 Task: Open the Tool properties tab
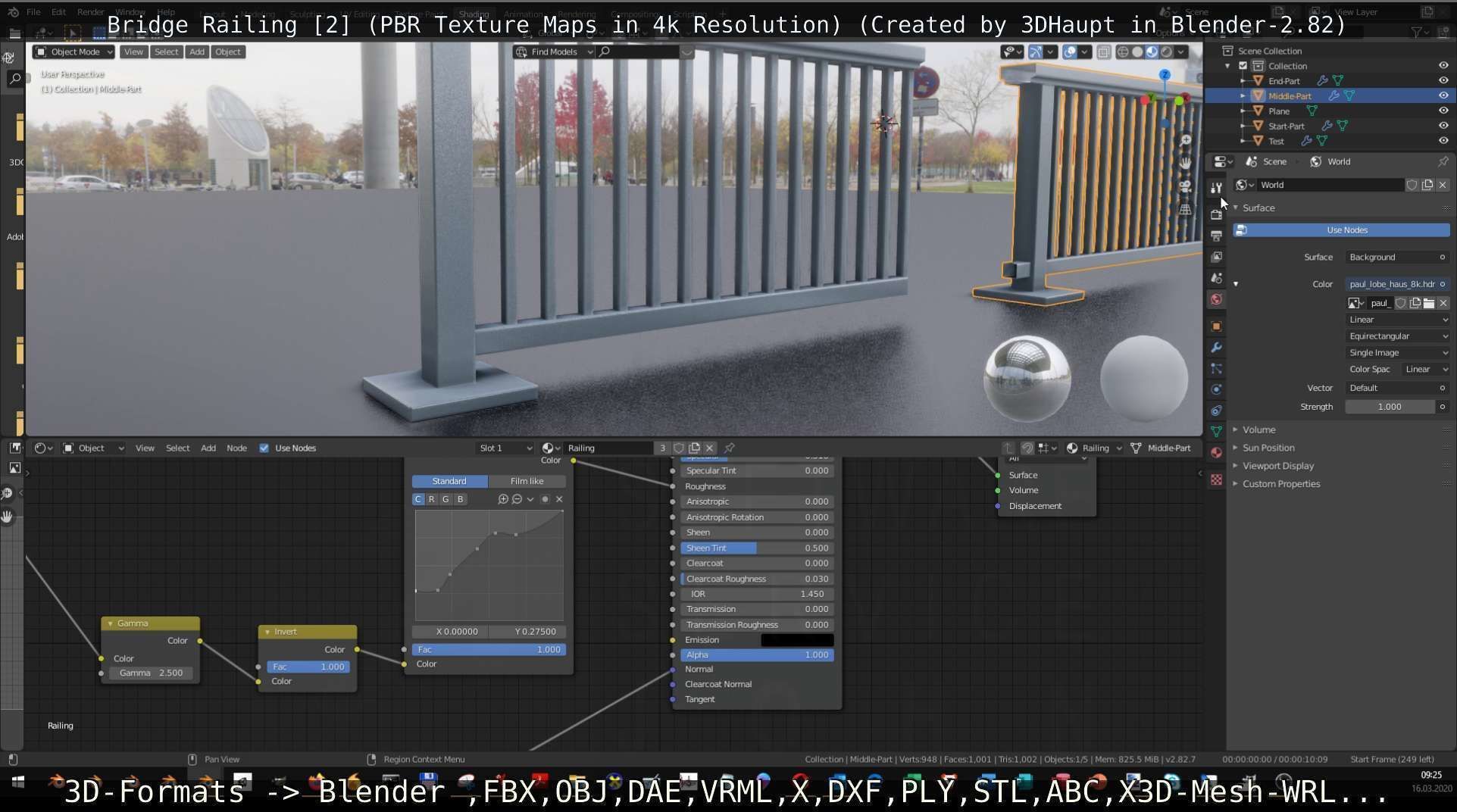click(1216, 188)
